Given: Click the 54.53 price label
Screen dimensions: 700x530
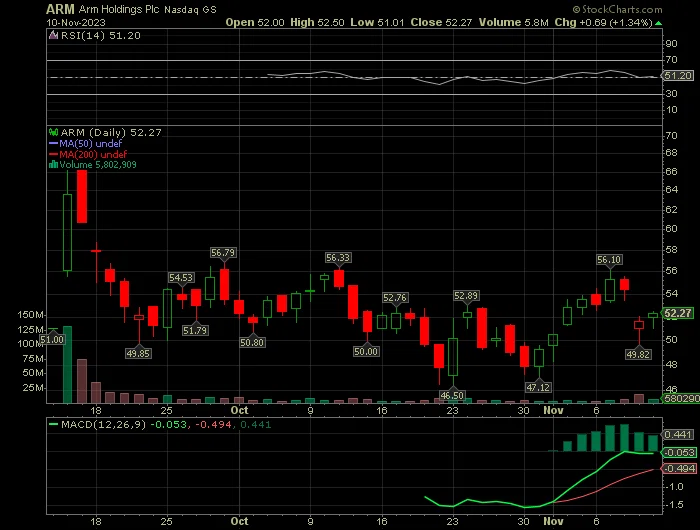Looking at the screenshot, I should [181, 278].
